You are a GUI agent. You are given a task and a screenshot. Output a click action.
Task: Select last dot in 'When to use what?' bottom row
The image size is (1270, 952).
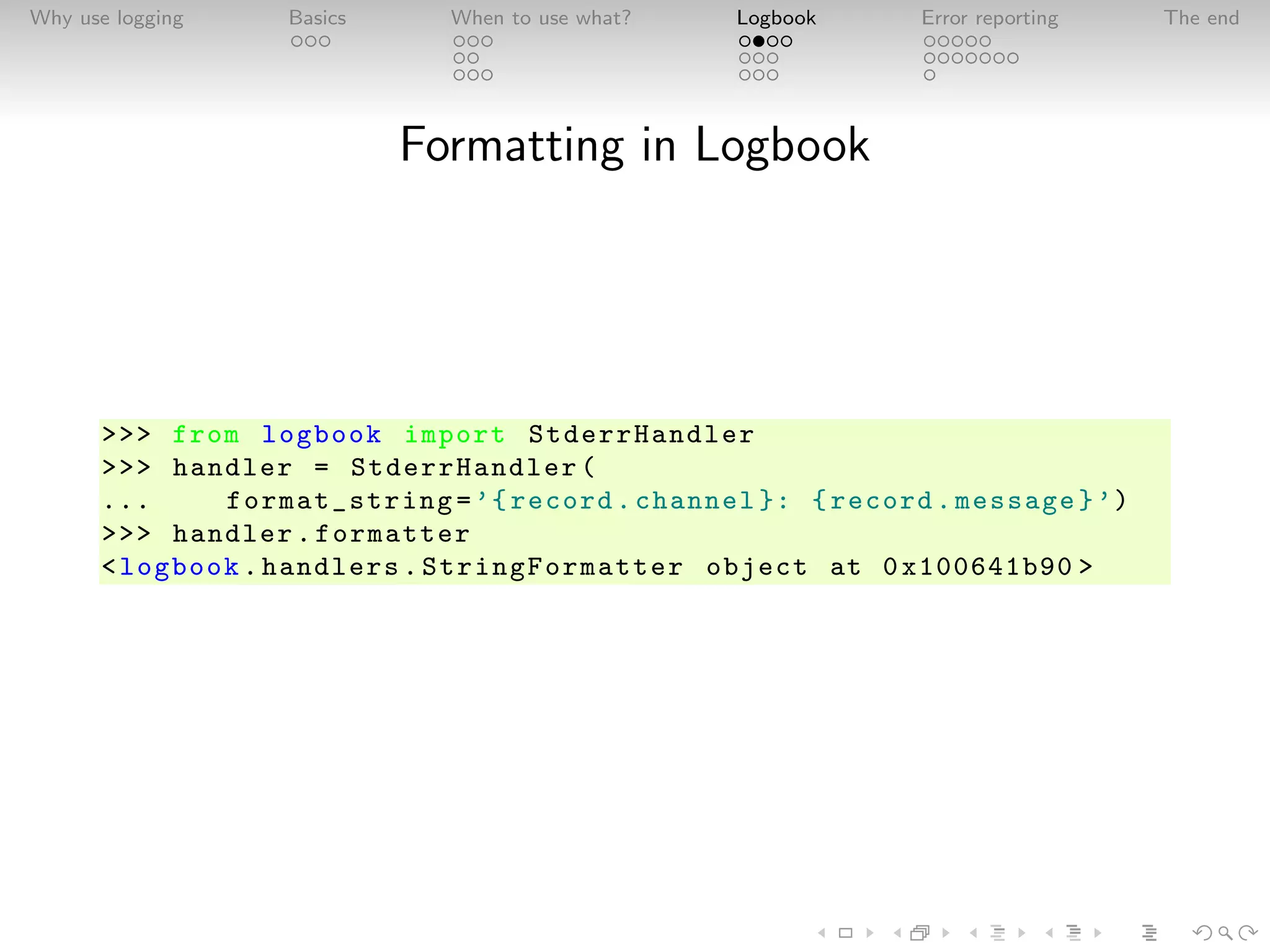click(487, 75)
